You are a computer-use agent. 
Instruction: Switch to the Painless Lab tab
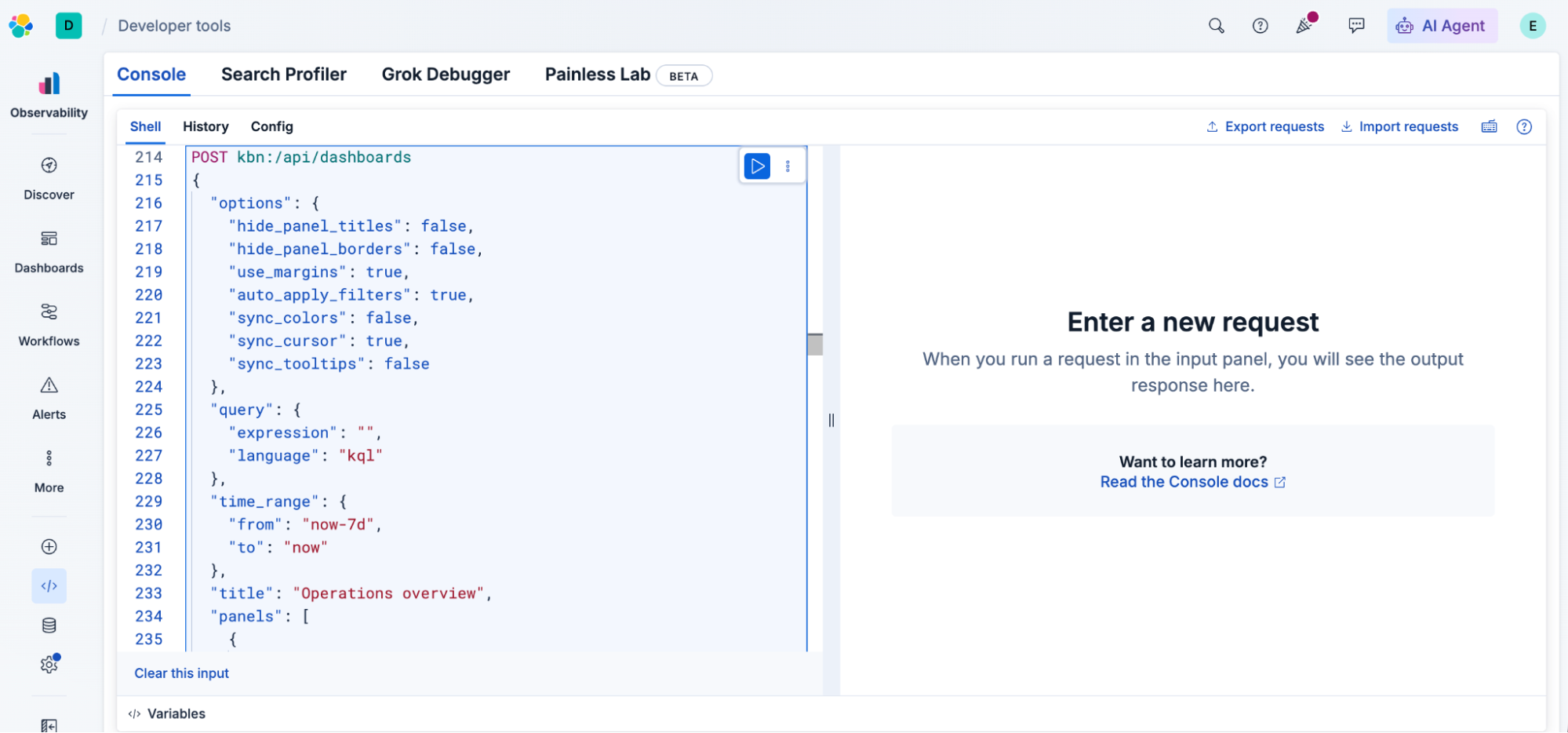(628, 75)
